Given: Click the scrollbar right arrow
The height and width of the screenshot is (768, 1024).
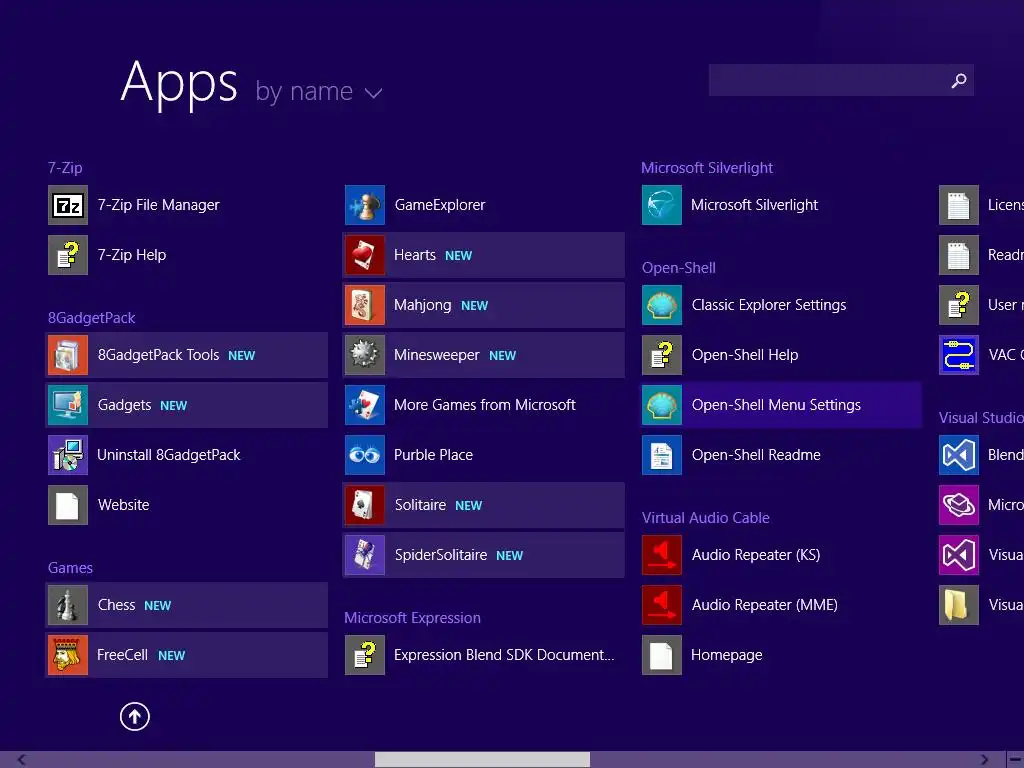Looking at the screenshot, I should tap(984, 760).
